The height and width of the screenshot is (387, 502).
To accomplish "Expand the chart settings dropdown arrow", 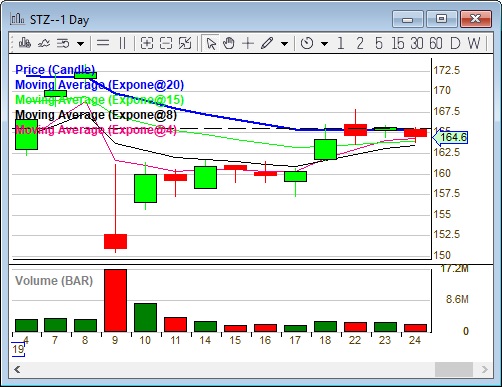I will point(80,44).
